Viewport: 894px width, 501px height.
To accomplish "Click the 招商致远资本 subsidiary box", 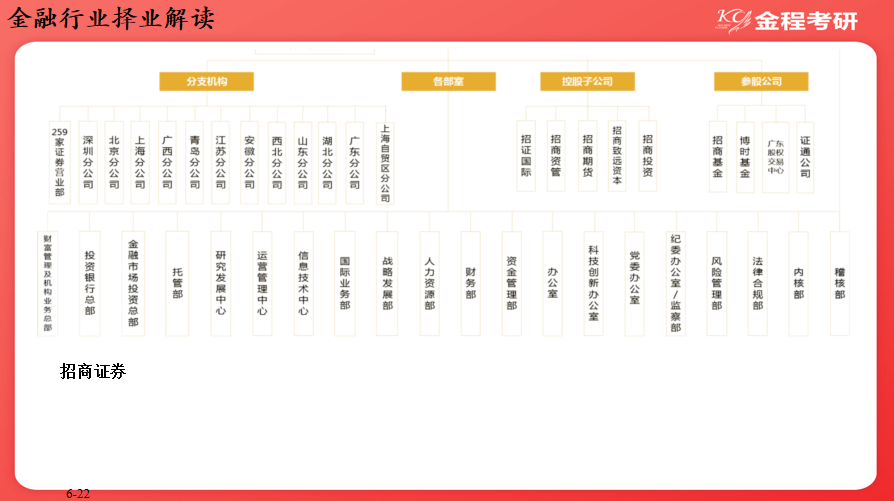I will click(x=617, y=156).
